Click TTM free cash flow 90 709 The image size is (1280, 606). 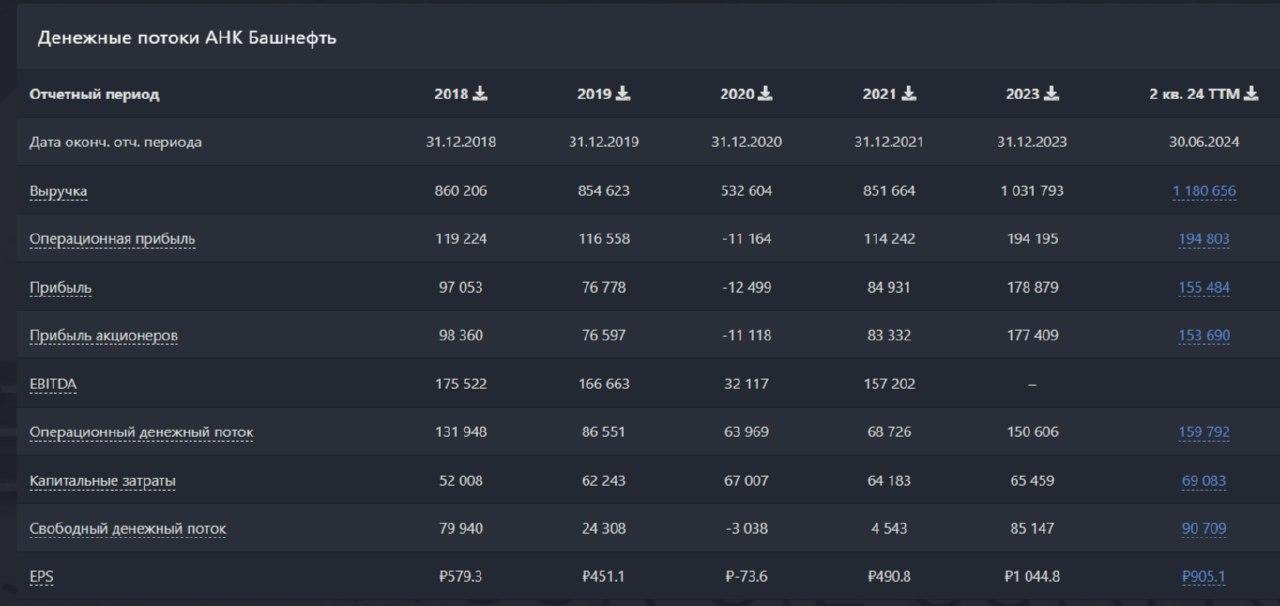point(1204,529)
